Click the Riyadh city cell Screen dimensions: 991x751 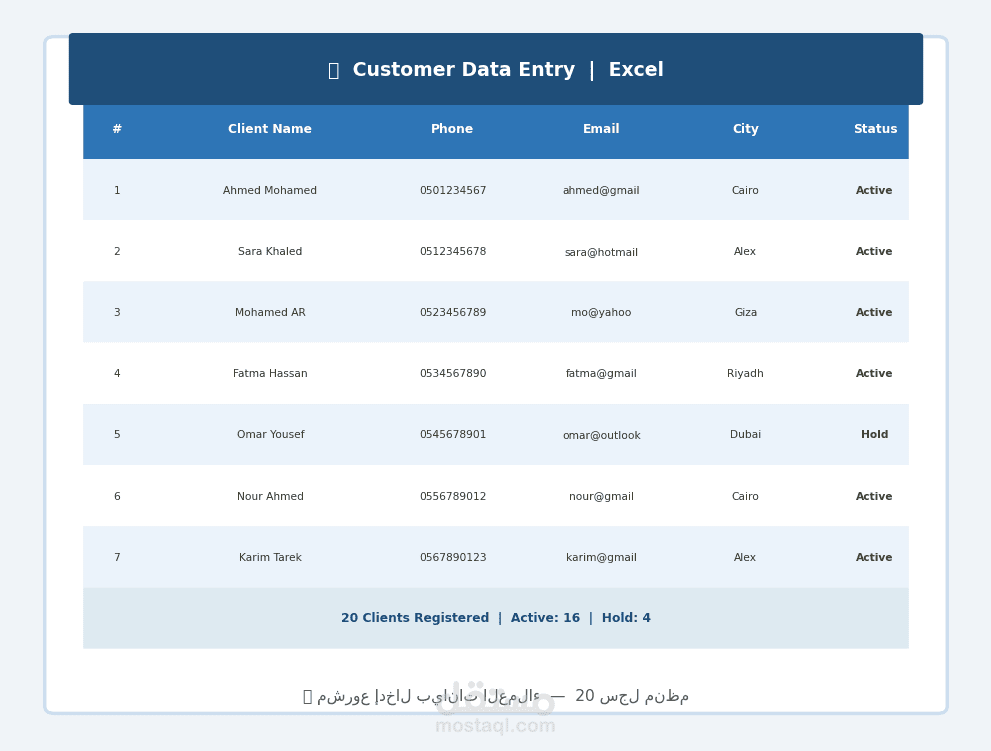(745, 374)
